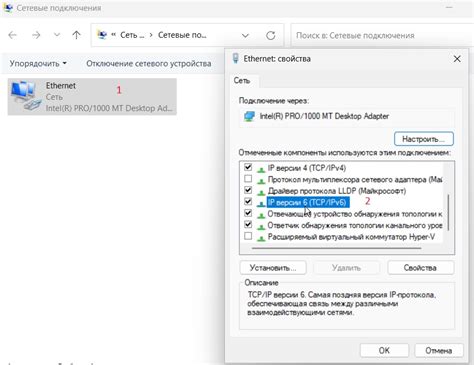
Task: Click the Сеть breadcrumb in address bar
Action: tap(132, 35)
